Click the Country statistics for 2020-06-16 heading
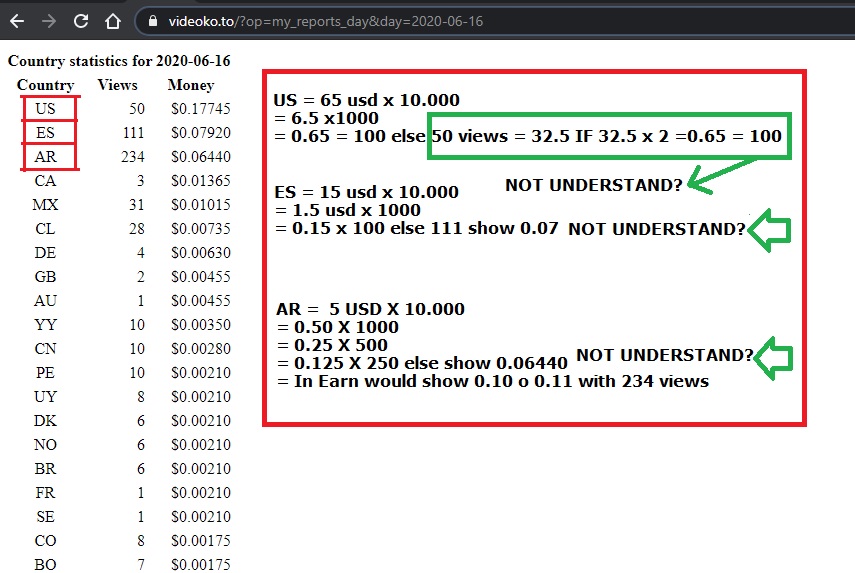Viewport: 855px width, 573px height. coord(119,61)
